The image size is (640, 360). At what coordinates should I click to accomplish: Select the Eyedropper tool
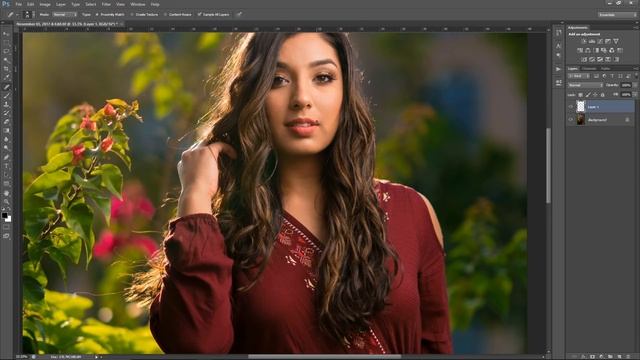[x=6, y=78]
